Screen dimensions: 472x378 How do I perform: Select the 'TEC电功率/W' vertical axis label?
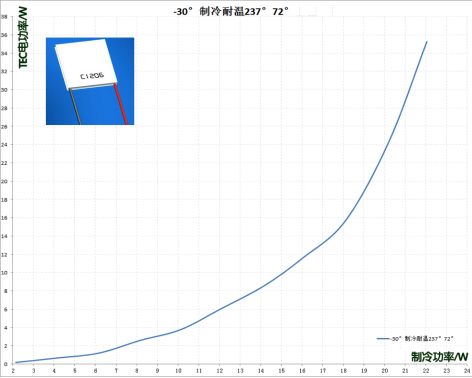coord(23,38)
